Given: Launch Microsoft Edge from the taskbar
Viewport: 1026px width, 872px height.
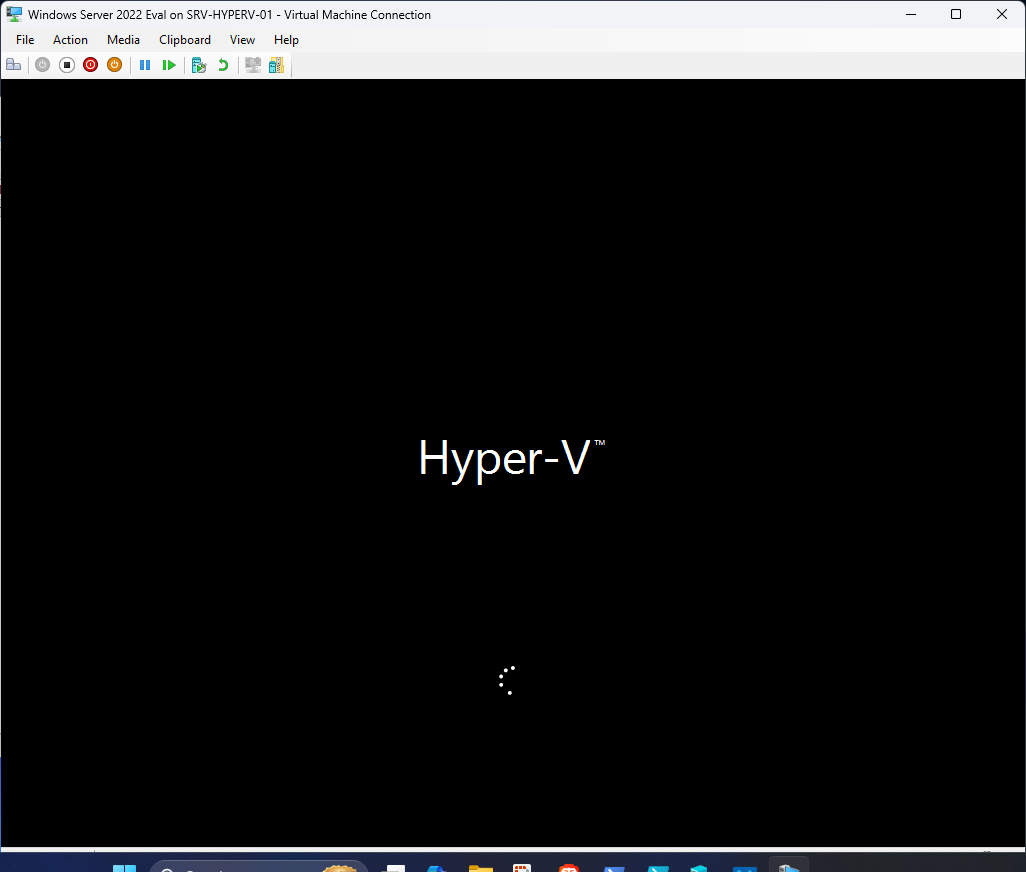Looking at the screenshot, I should [436, 866].
